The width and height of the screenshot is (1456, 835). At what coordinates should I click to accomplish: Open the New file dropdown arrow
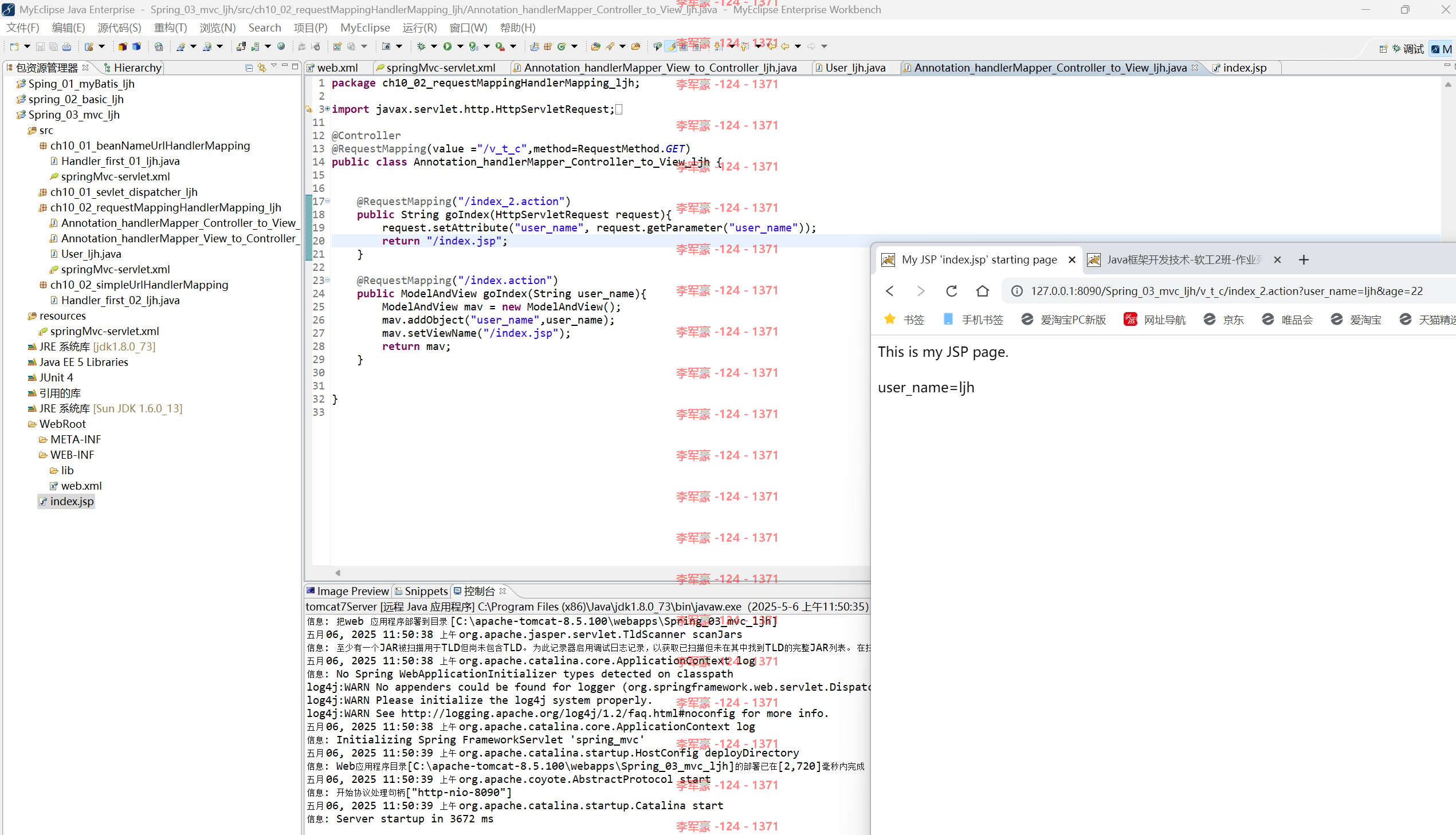click(x=27, y=46)
